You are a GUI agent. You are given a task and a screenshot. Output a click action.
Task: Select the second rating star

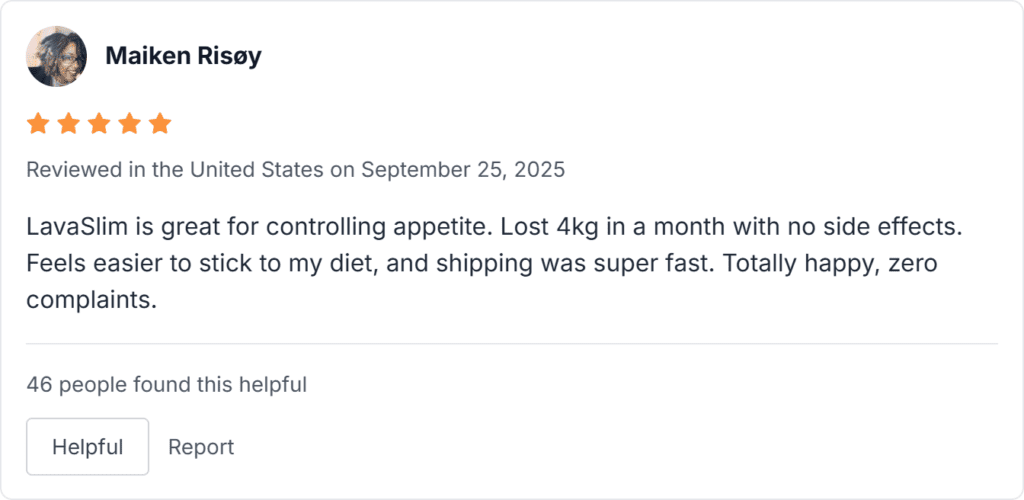point(69,124)
